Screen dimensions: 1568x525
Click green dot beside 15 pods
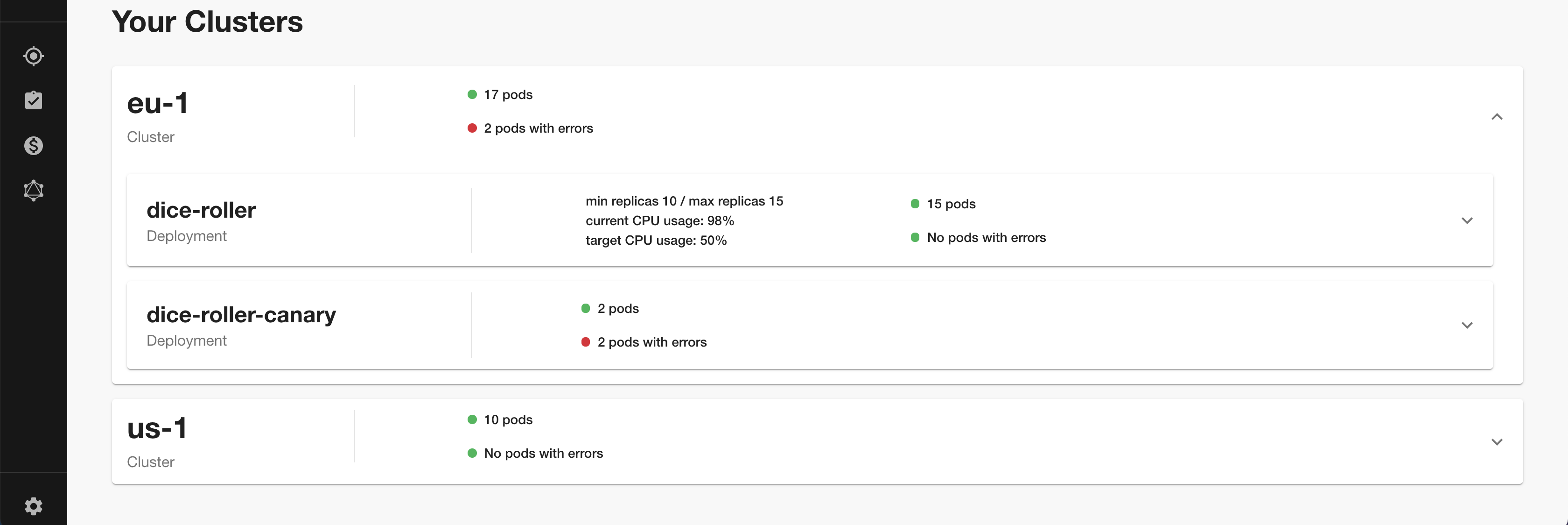(x=915, y=204)
